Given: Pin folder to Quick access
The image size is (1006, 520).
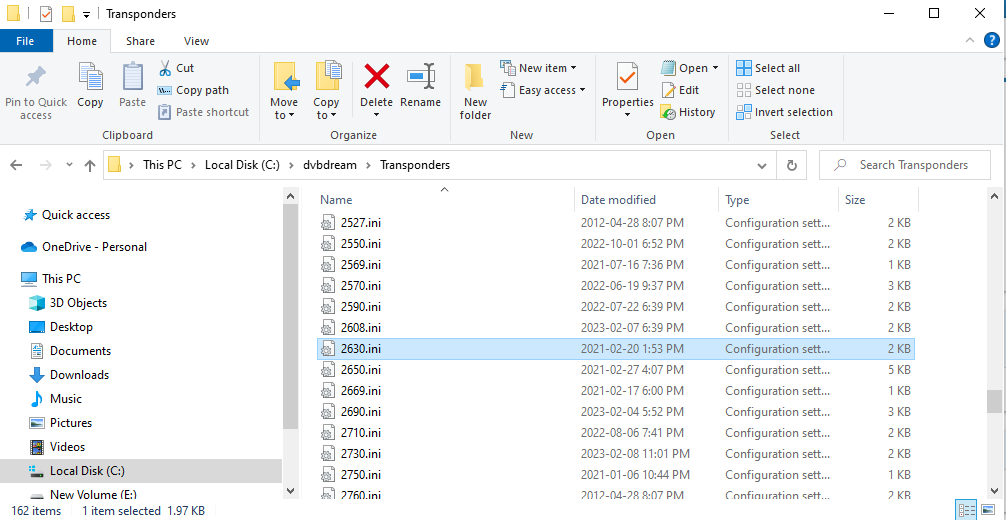Looking at the screenshot, I should (x=35, y=92).
